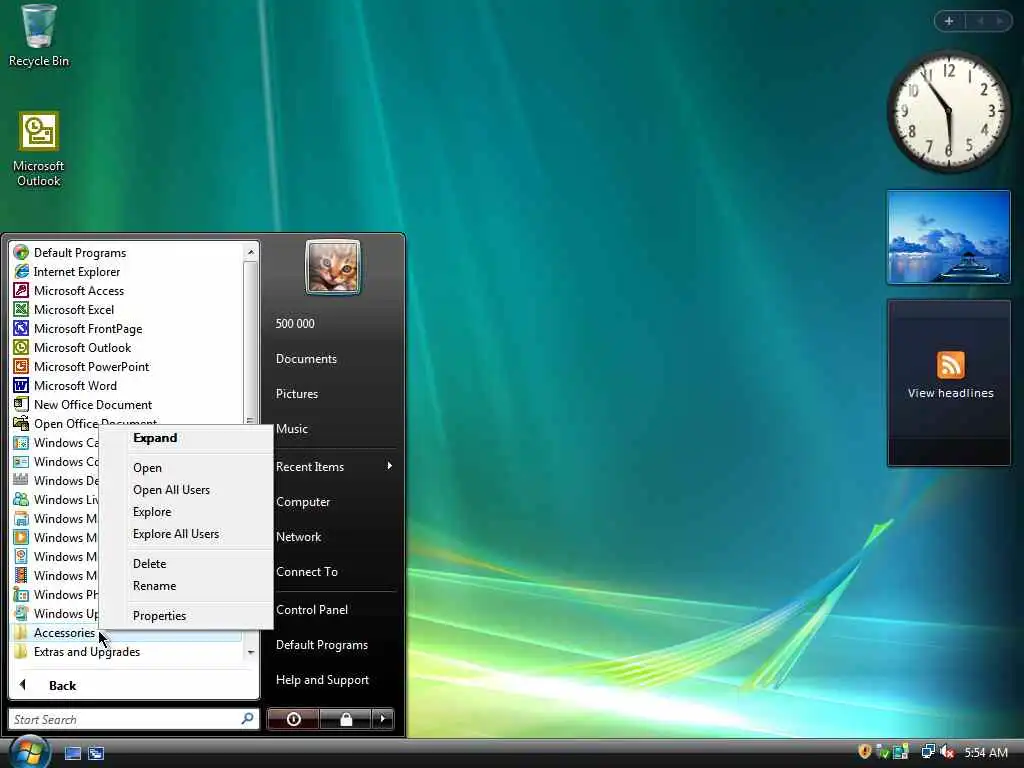Open Network from the Start menu
Viewport: 1024px width, 768px height.
tap(298, 537)
